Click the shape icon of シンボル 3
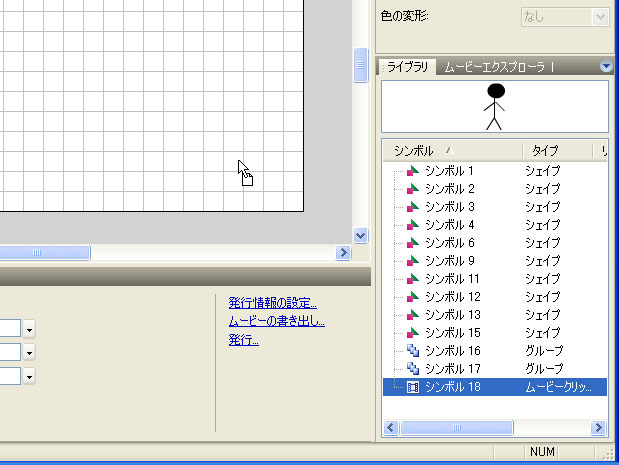Viewport: 619px width, 465px height. pos(413,207)
